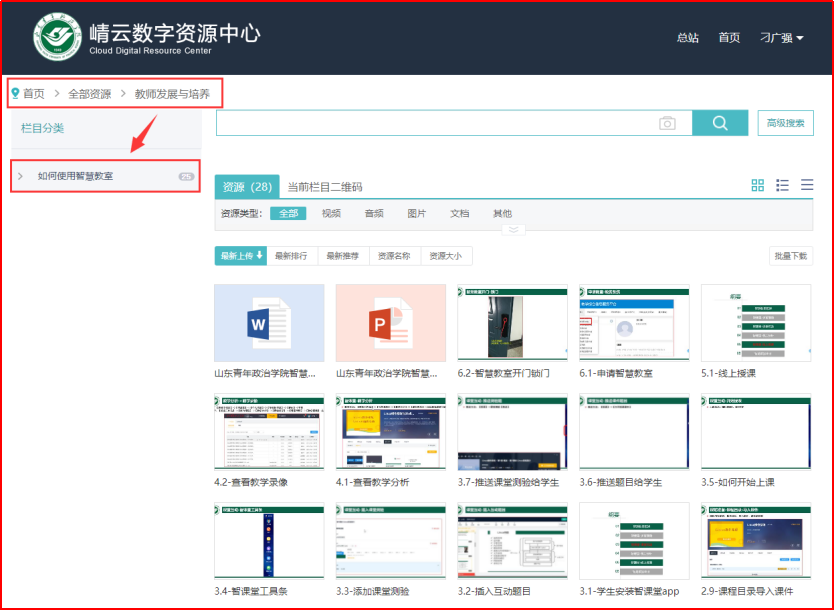Screen dimensions: 835x611
Task: Switch to grid thumbnail view
Action: (x=758, y=186)
